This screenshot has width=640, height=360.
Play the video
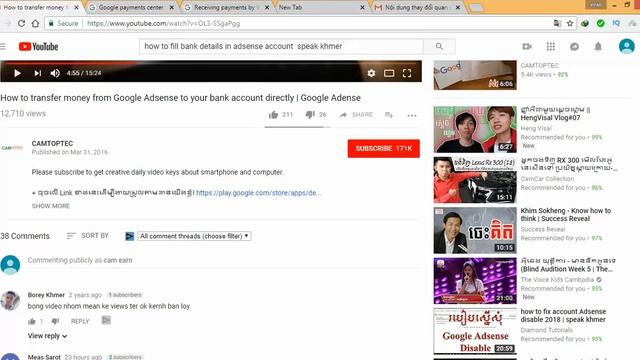[x=17, y=73]
